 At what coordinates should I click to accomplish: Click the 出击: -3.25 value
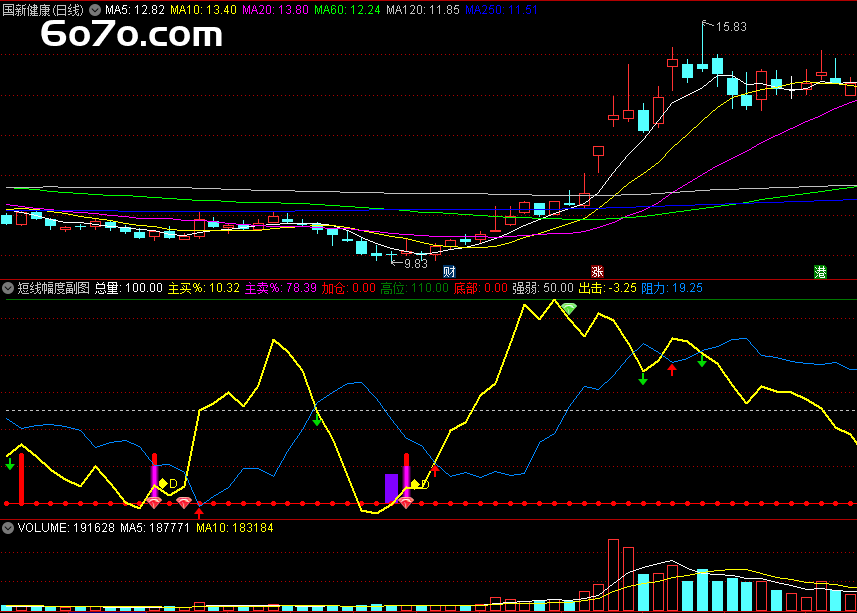[x=607, y=288]
